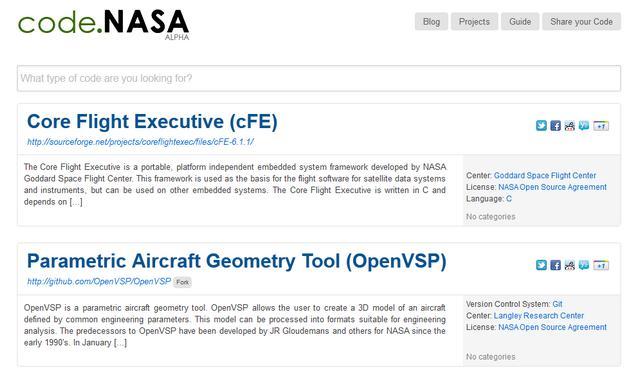Image resolution: width=640 pixels, height=379 pixels.
Task: Click Google +1 for OpenVSP project
Action: coord(601,265)
